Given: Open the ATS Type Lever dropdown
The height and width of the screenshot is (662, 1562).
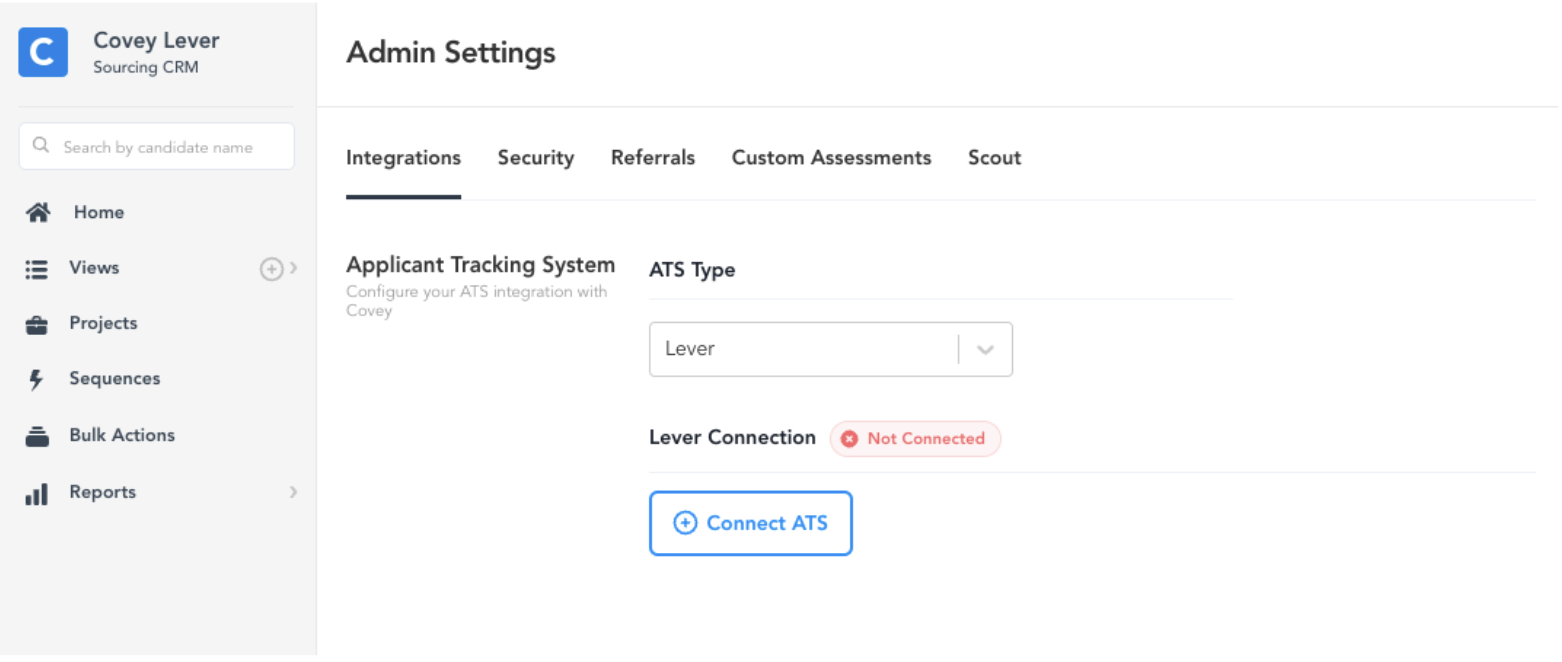Looking at the screenshot, I should point(831,349).
